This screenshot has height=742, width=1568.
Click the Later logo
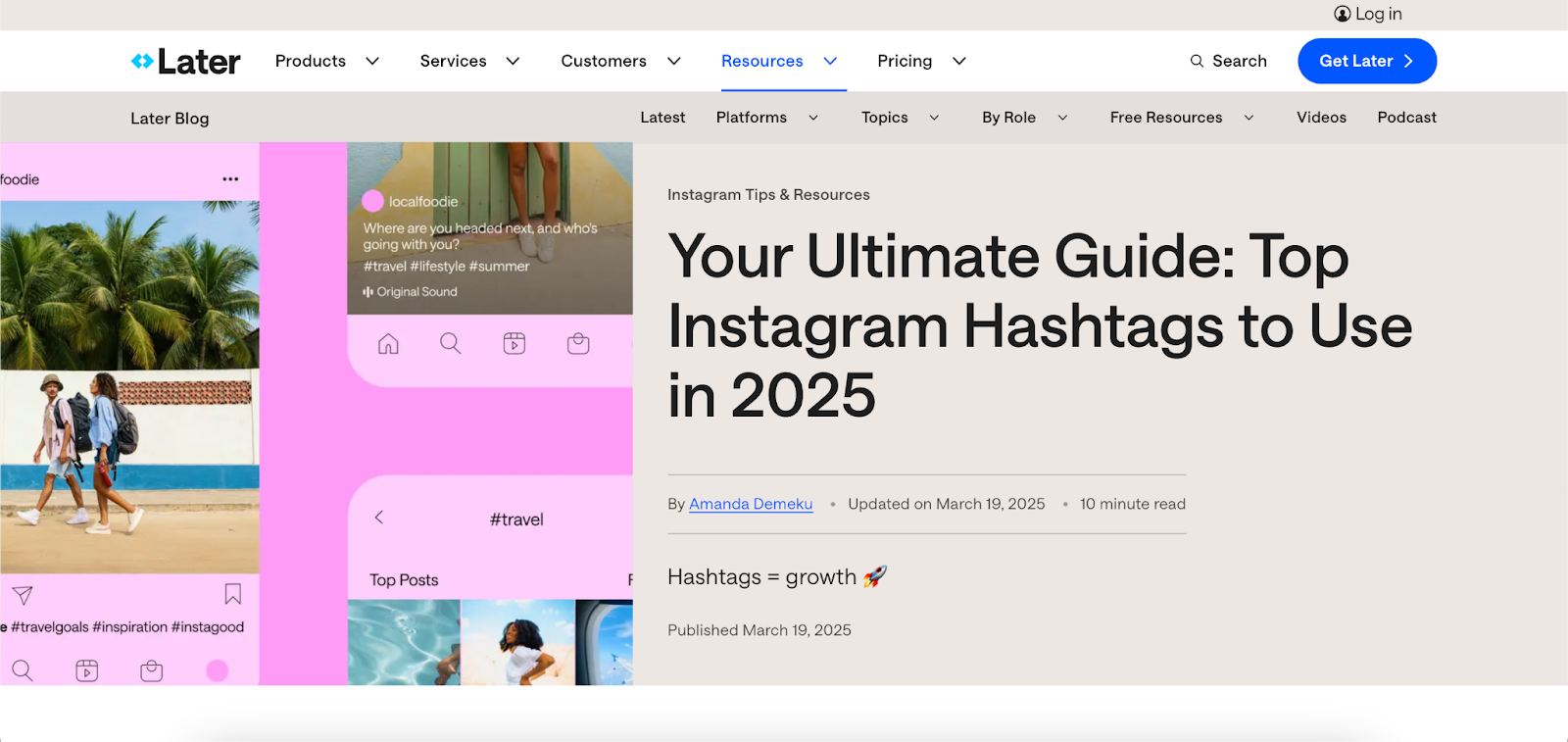[x=185, y=62]
